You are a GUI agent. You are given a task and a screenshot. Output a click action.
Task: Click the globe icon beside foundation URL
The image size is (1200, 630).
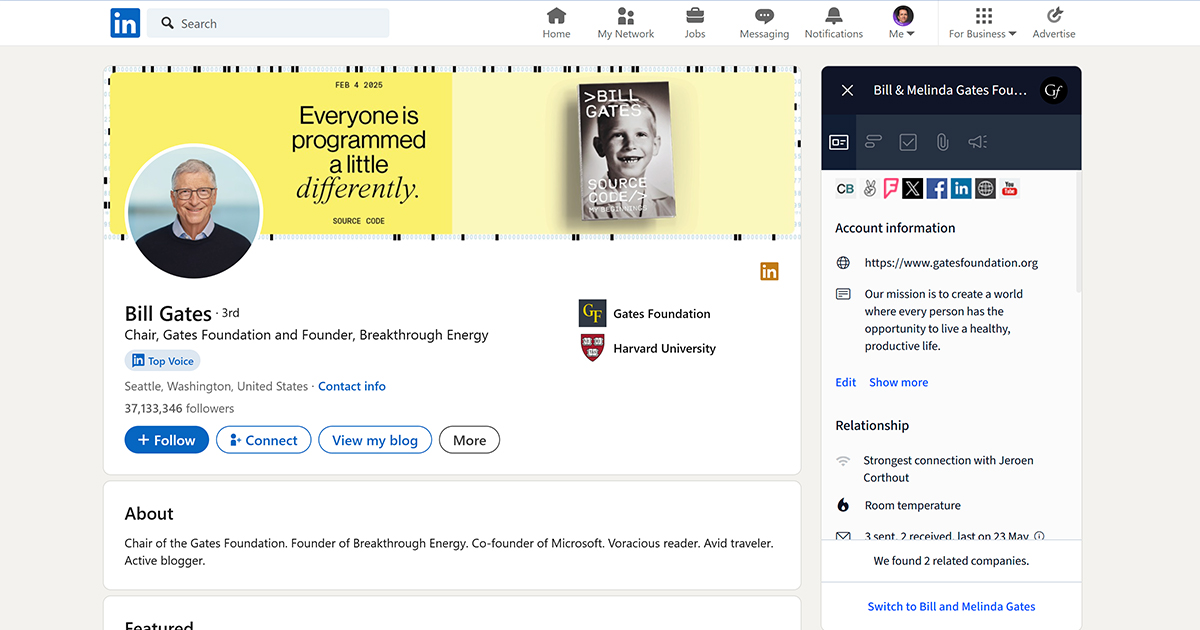843,263
